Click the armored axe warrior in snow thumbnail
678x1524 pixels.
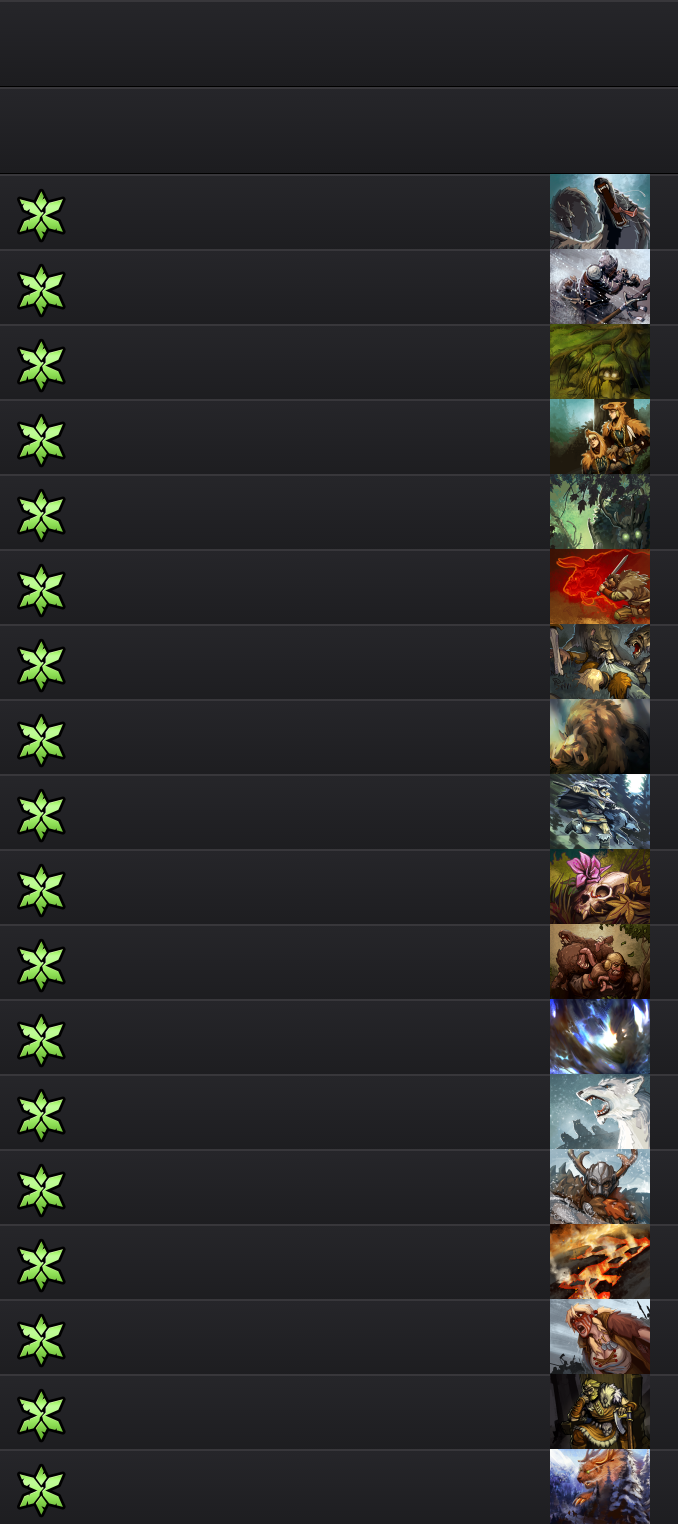[x=600, y=287]
